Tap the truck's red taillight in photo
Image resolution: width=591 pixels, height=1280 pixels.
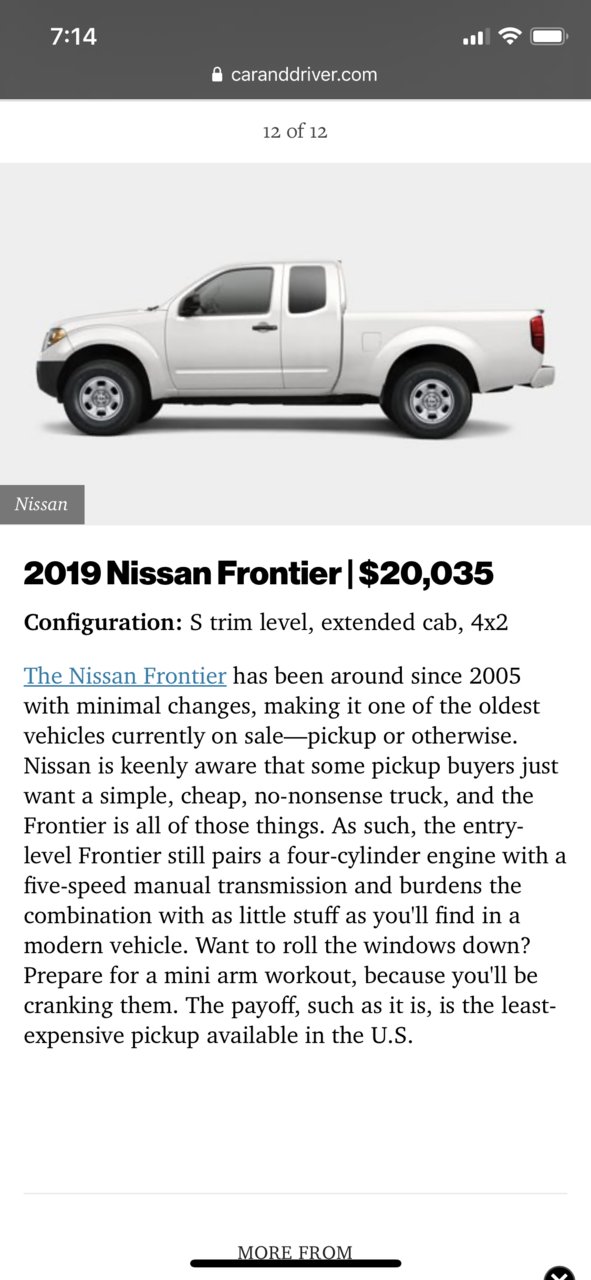coord(538,333)
